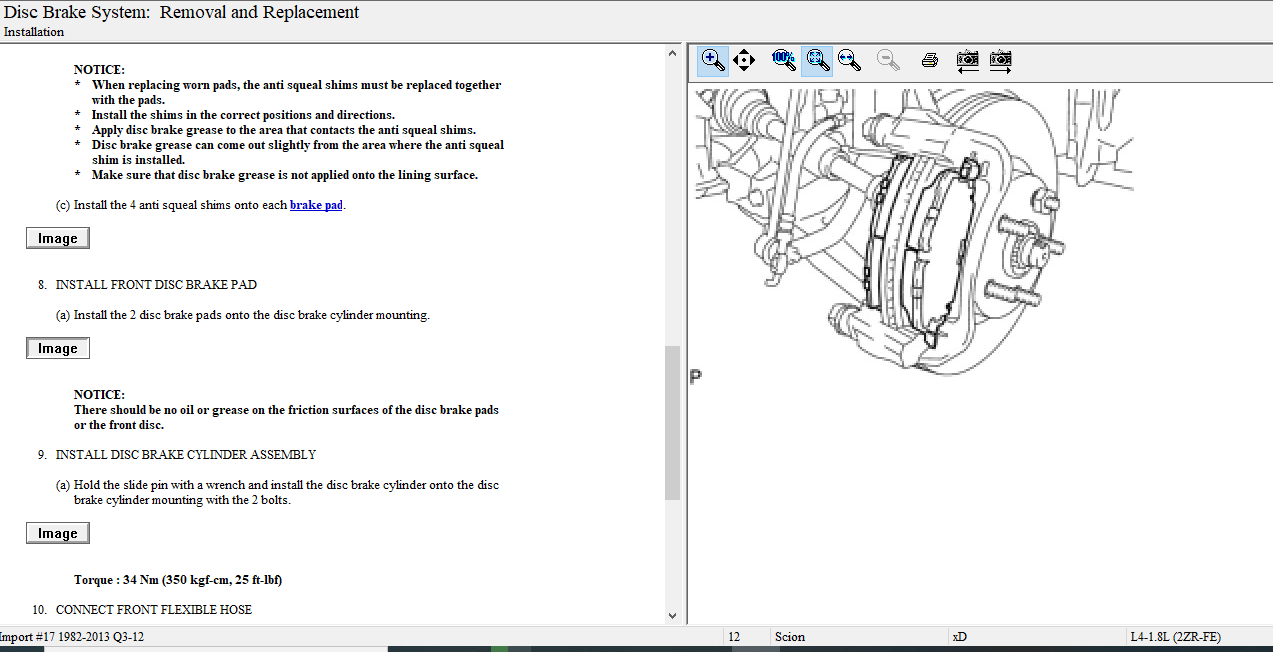The image size is (1273, 652).
Task: Click the fit-to-width zoom icon
Action: coord(850,60)
